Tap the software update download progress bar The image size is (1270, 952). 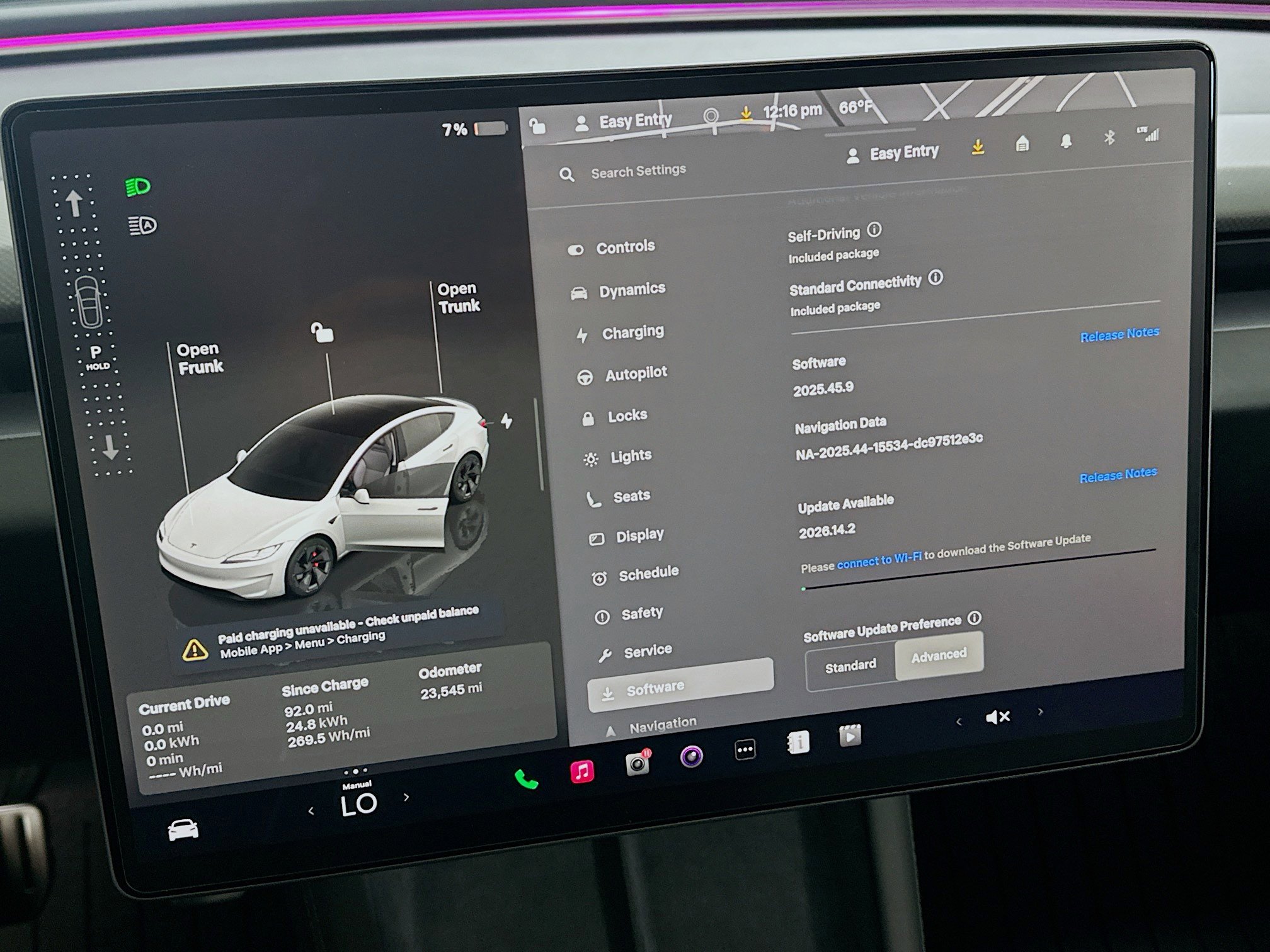tap(978, 570)
